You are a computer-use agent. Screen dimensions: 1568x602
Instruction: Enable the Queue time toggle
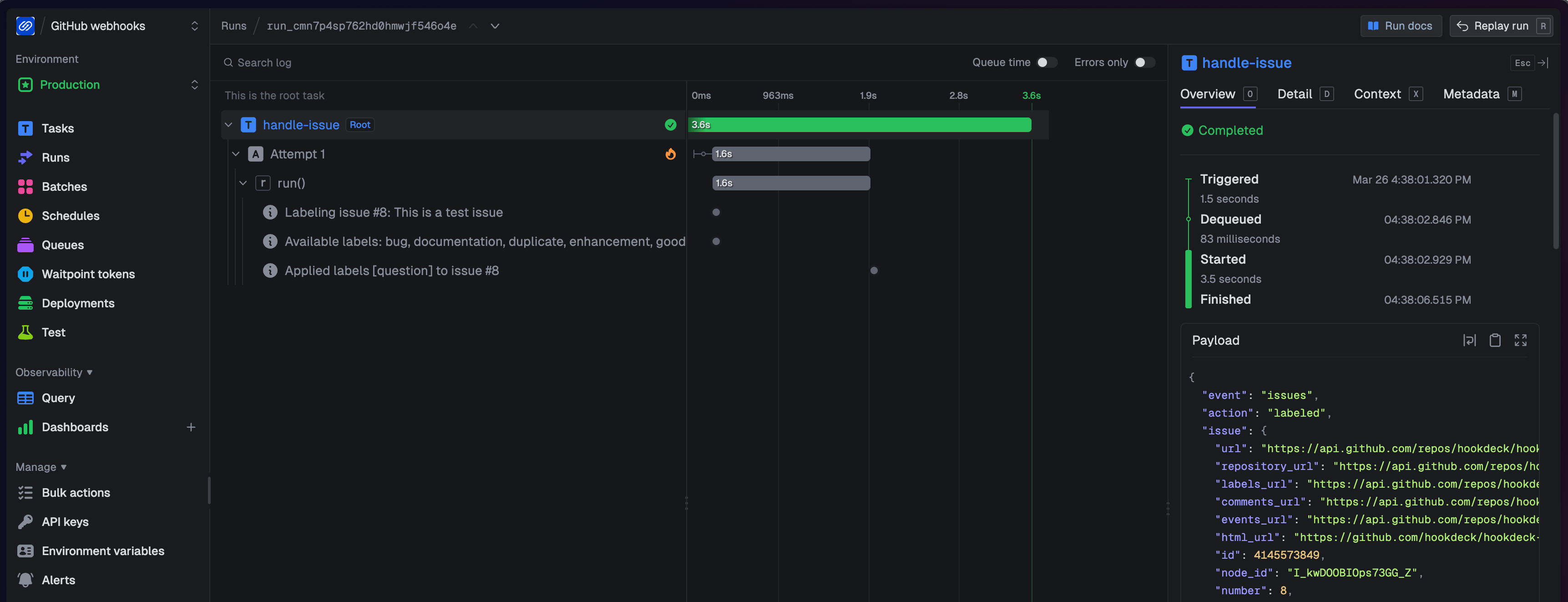[1047, 62]
